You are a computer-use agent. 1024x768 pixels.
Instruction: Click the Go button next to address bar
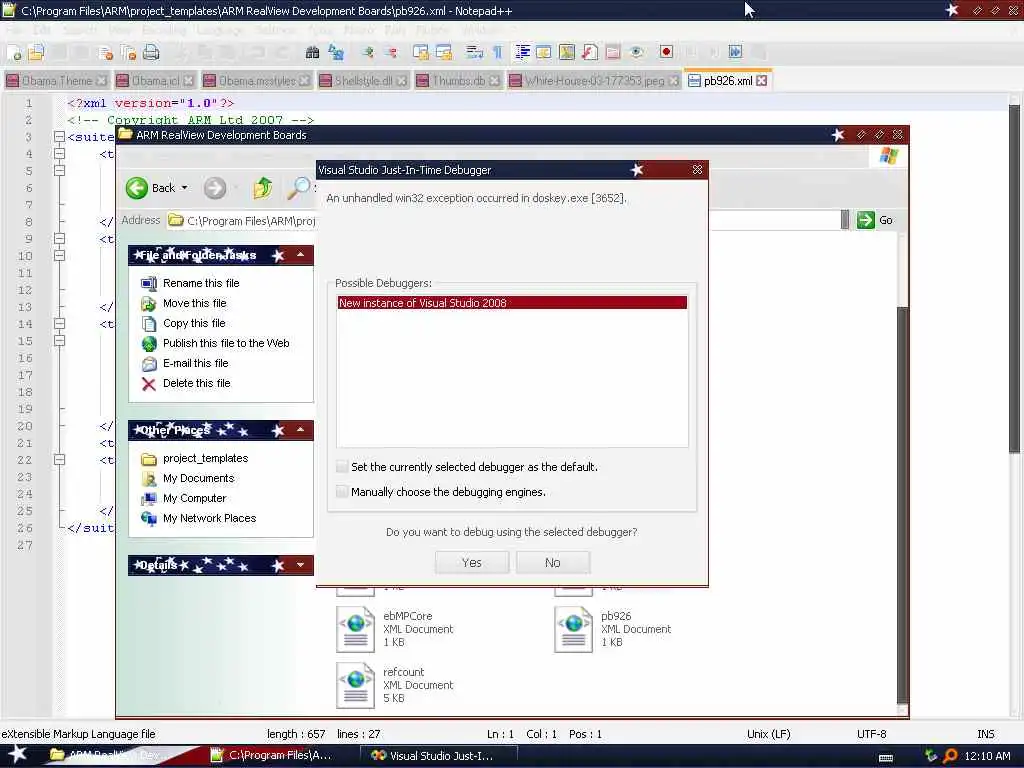coord(876,220)
